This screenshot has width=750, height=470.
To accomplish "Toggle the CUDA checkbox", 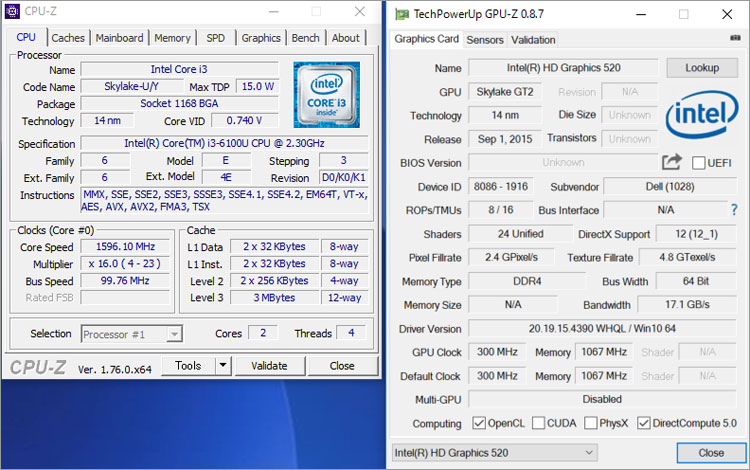I will point(538,423).
